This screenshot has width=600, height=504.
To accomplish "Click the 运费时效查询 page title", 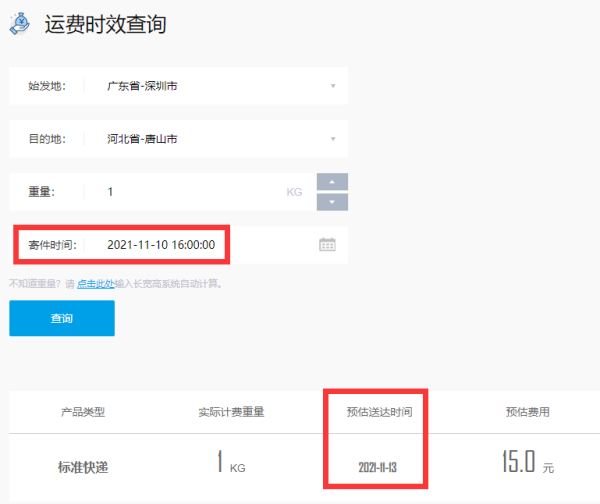I will [x=105, y=25].
